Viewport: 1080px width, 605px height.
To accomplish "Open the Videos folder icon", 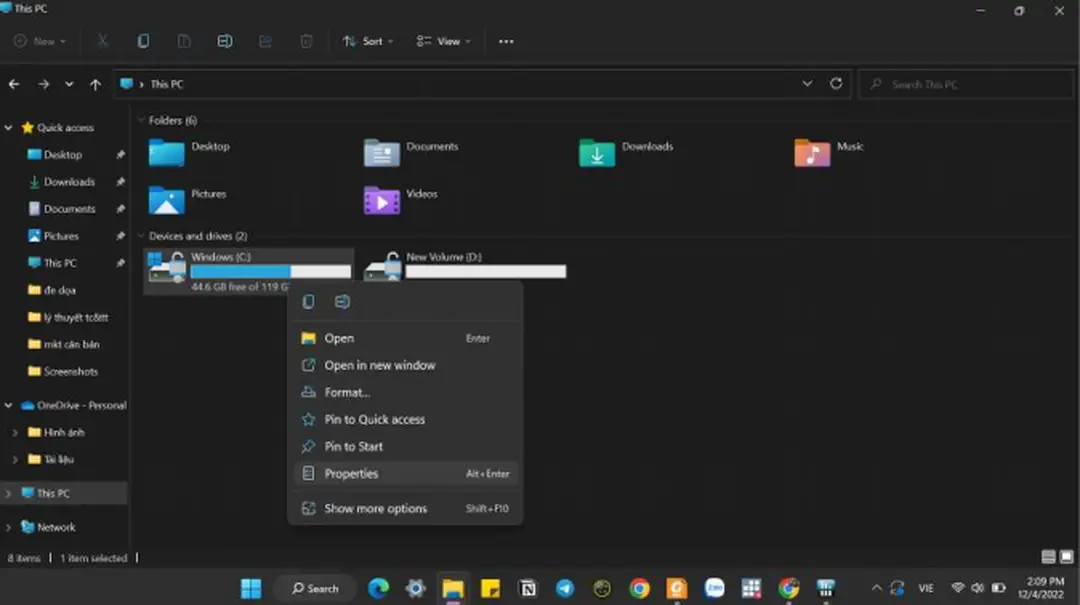I will 382,200.
